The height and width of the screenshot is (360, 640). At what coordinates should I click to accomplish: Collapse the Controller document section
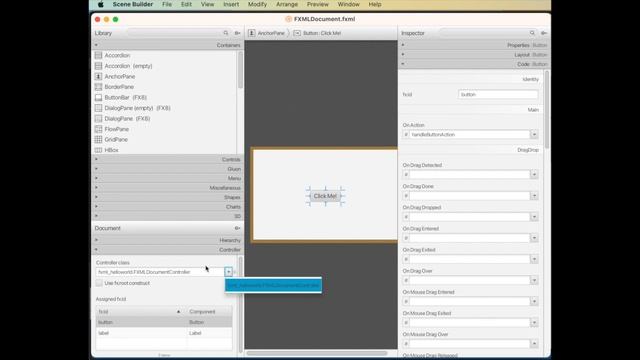click(x=167, y=249)
